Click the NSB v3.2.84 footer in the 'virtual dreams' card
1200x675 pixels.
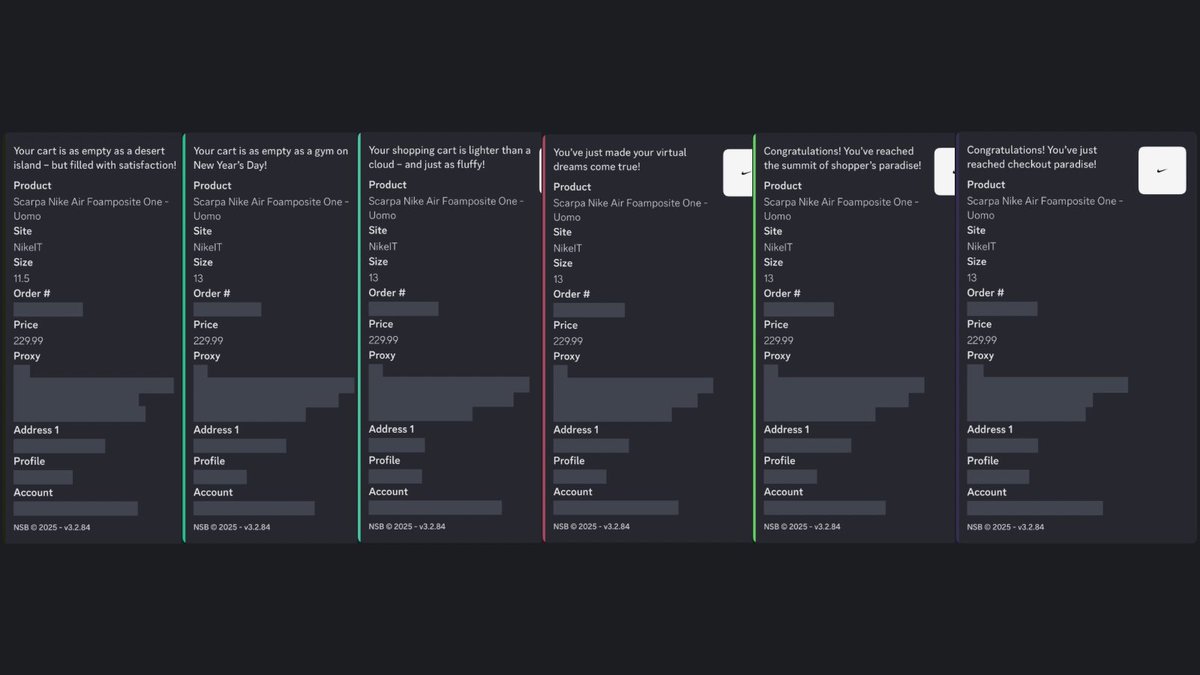(592, 526)
